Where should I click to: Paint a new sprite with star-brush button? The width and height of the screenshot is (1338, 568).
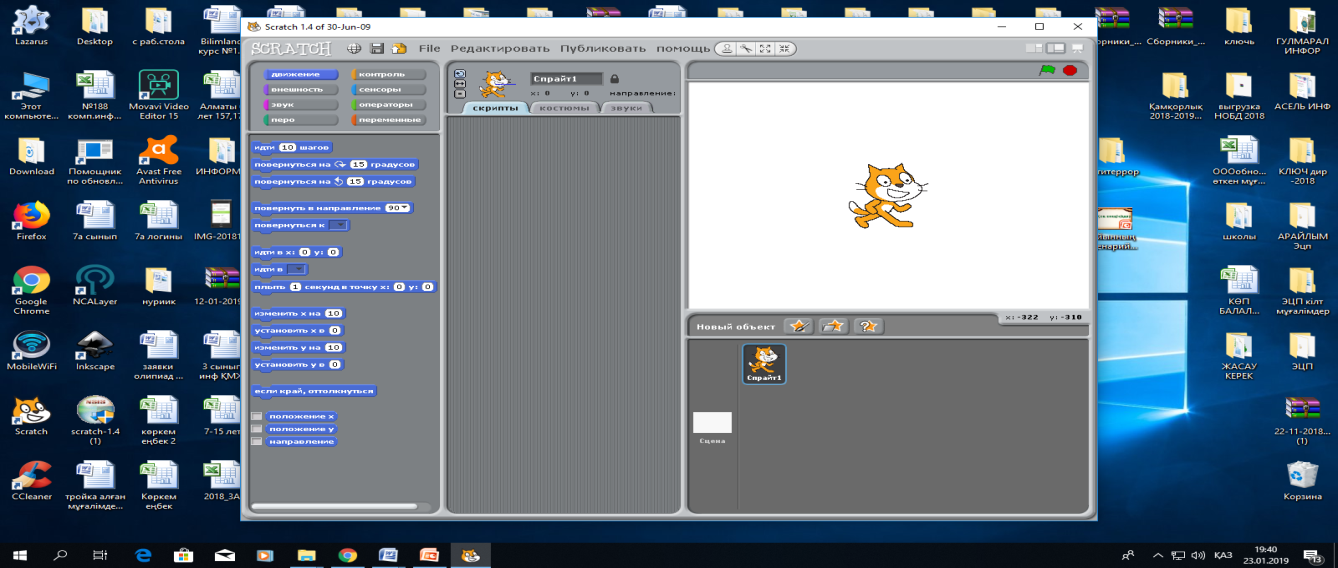[x=798, y=326]
